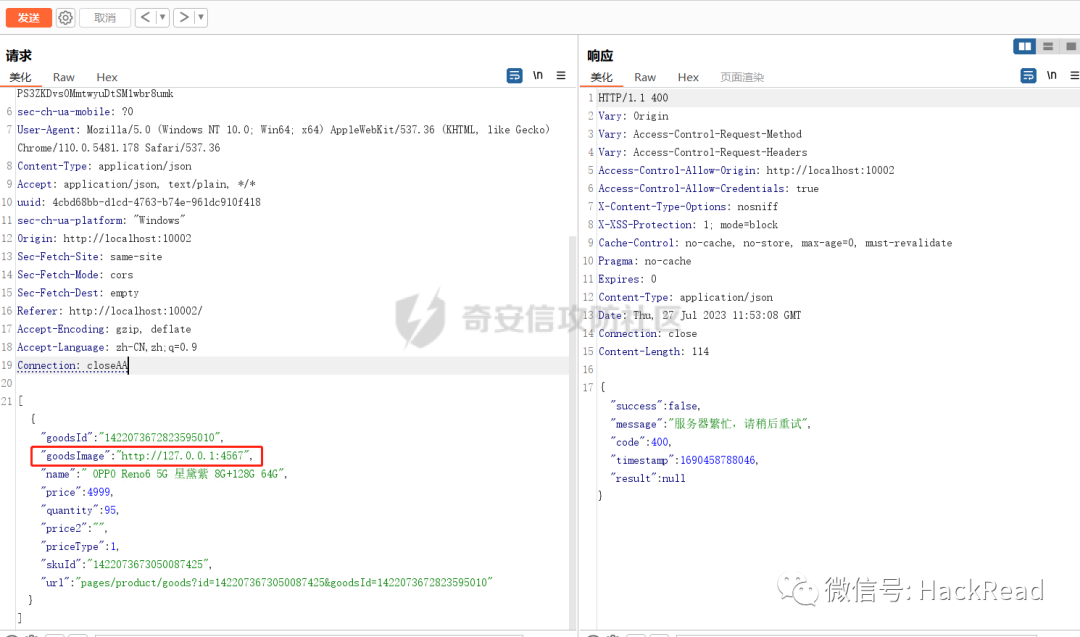The height and width of the screenshot is (637, 1080).
Task: Select the request 美化 tab
Action: (21, 77)
